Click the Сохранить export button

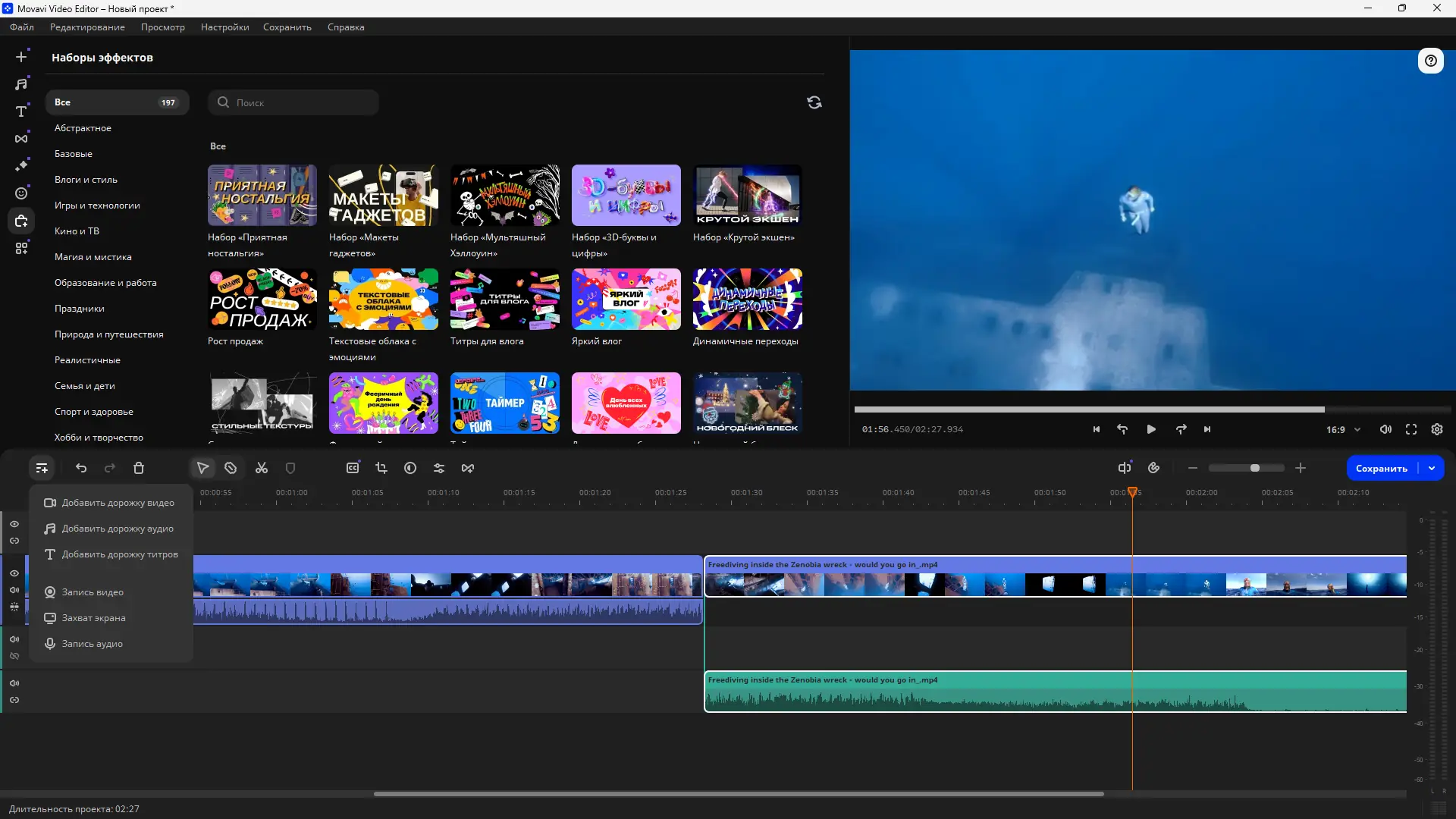1381,469
